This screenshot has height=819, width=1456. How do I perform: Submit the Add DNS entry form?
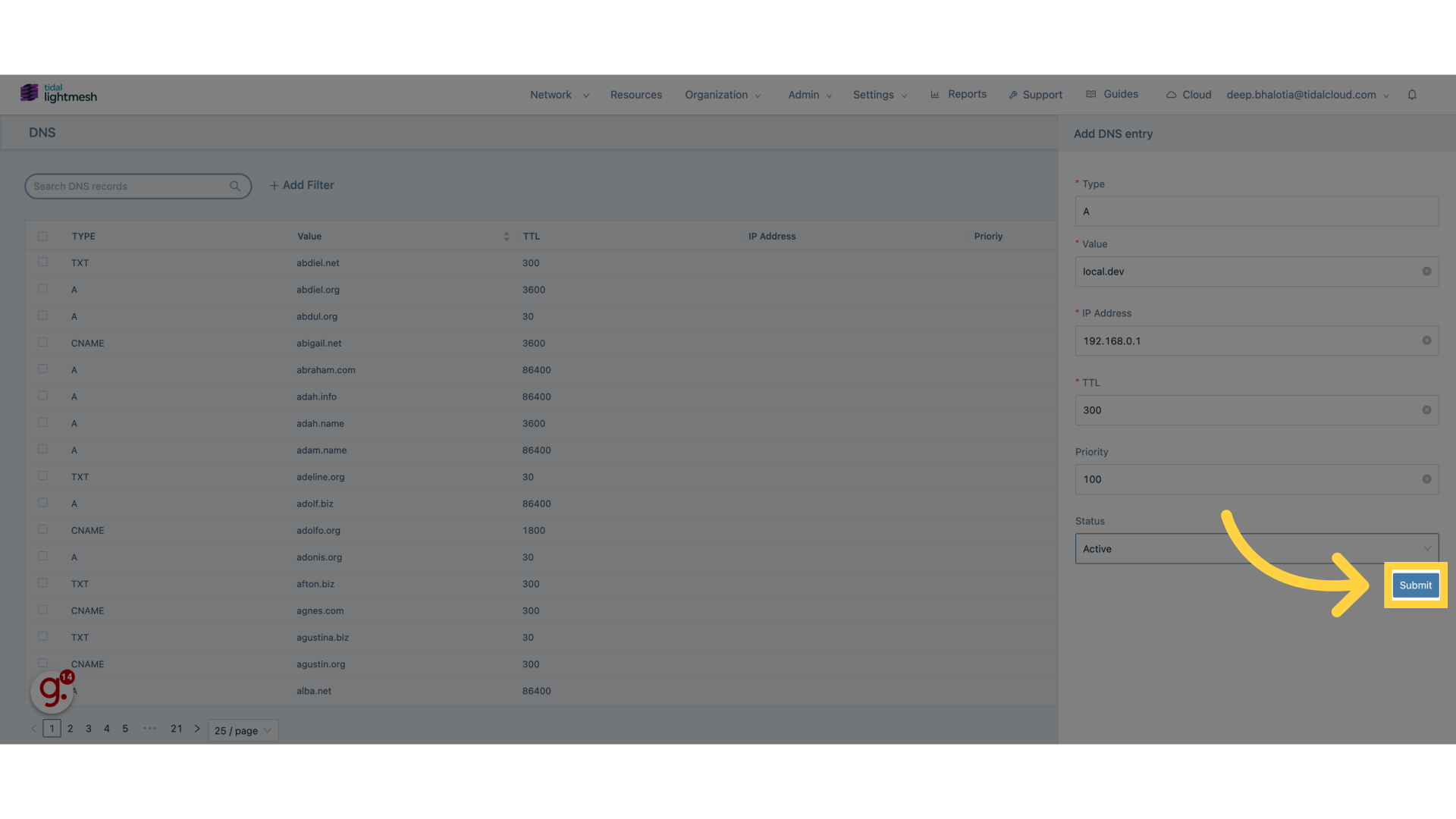click(1415, 585)
